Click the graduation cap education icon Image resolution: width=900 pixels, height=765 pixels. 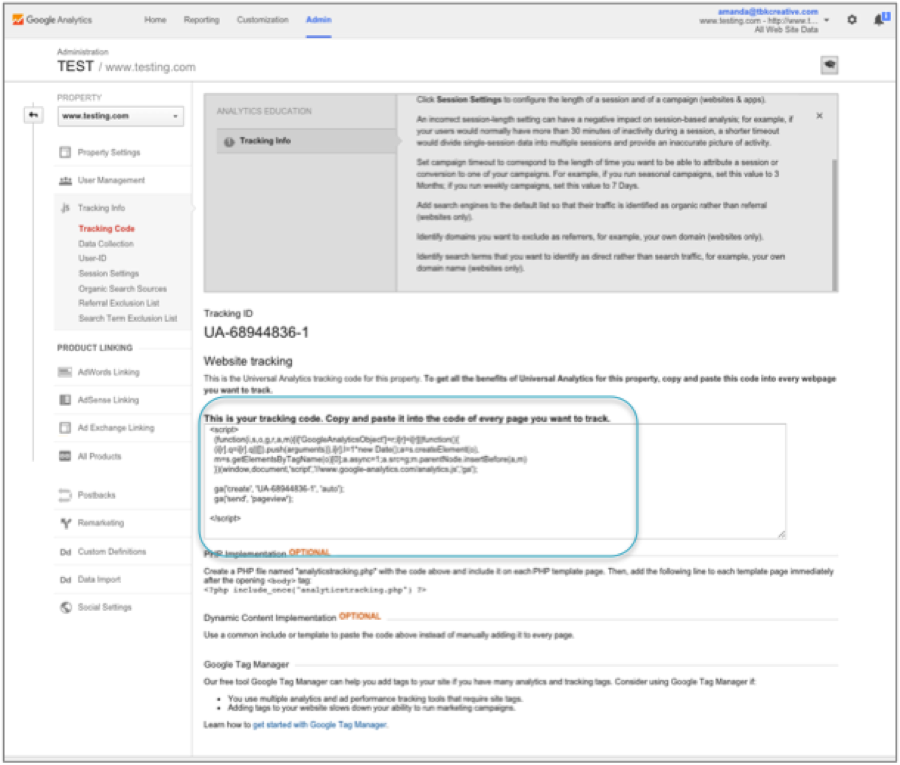(x=829, y=65)
